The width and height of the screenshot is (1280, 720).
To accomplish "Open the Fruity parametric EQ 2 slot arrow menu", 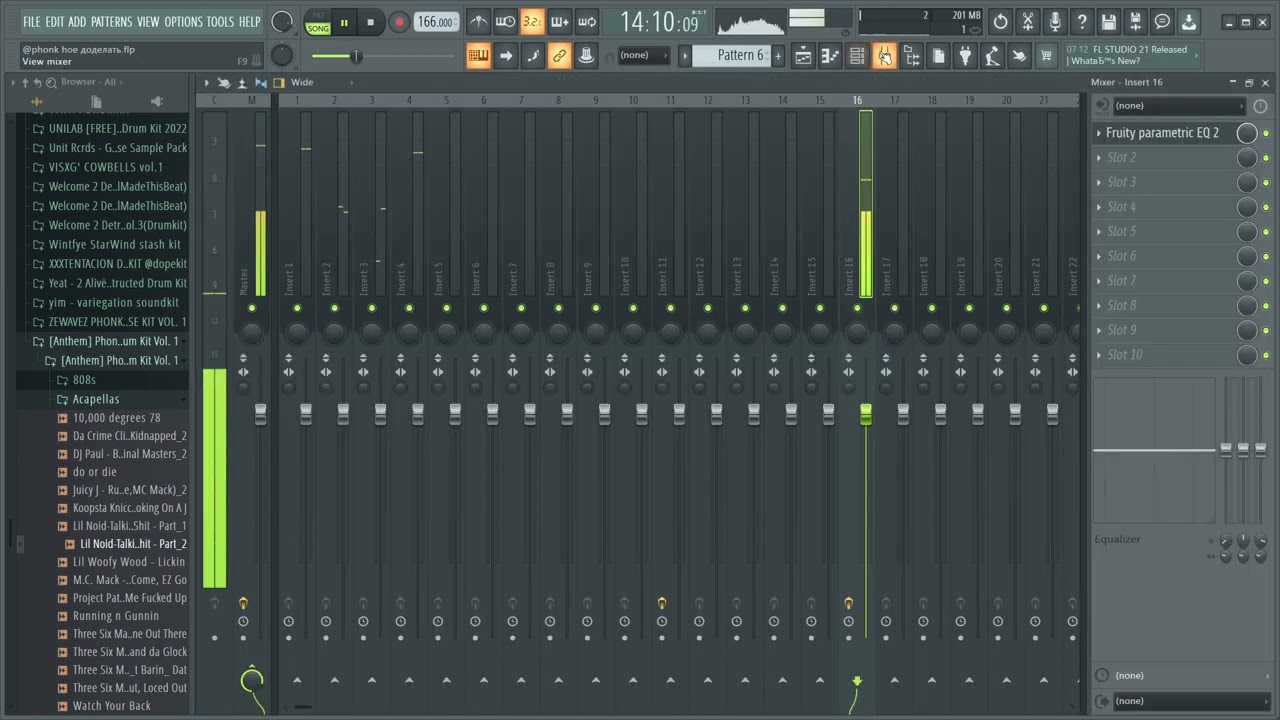I will [x=1099, y=133].
